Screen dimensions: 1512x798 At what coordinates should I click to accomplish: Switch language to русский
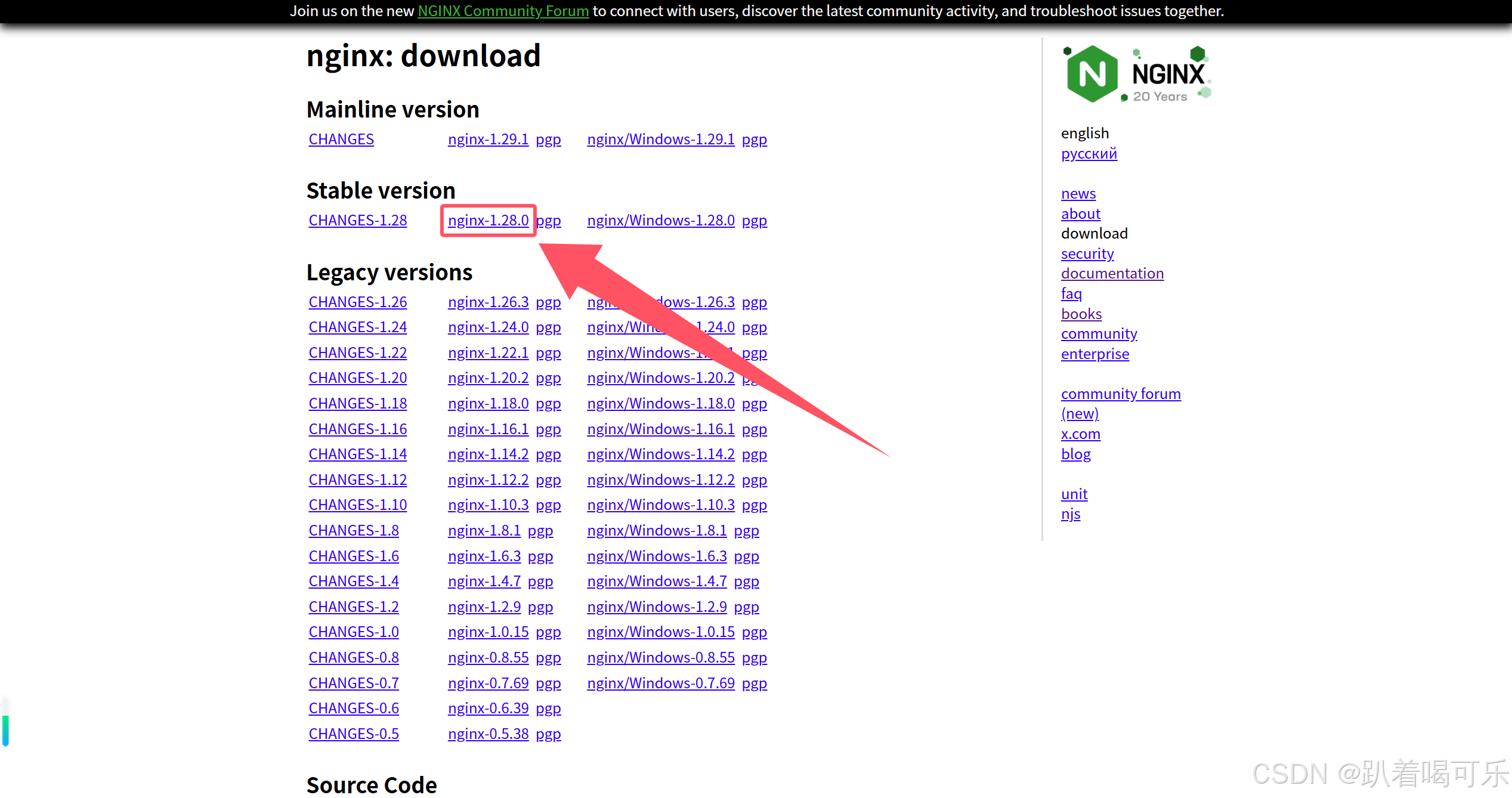pos(1089,154)
